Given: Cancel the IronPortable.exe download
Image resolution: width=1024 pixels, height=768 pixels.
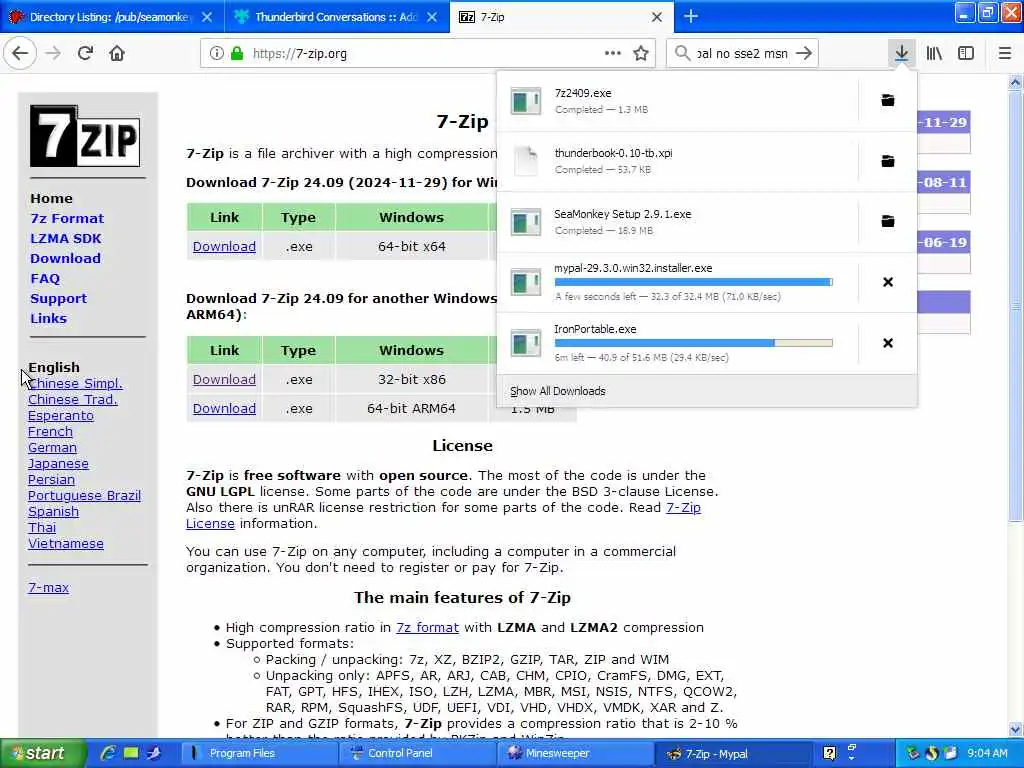Looking at the screenshot, I should coord(888,343).
